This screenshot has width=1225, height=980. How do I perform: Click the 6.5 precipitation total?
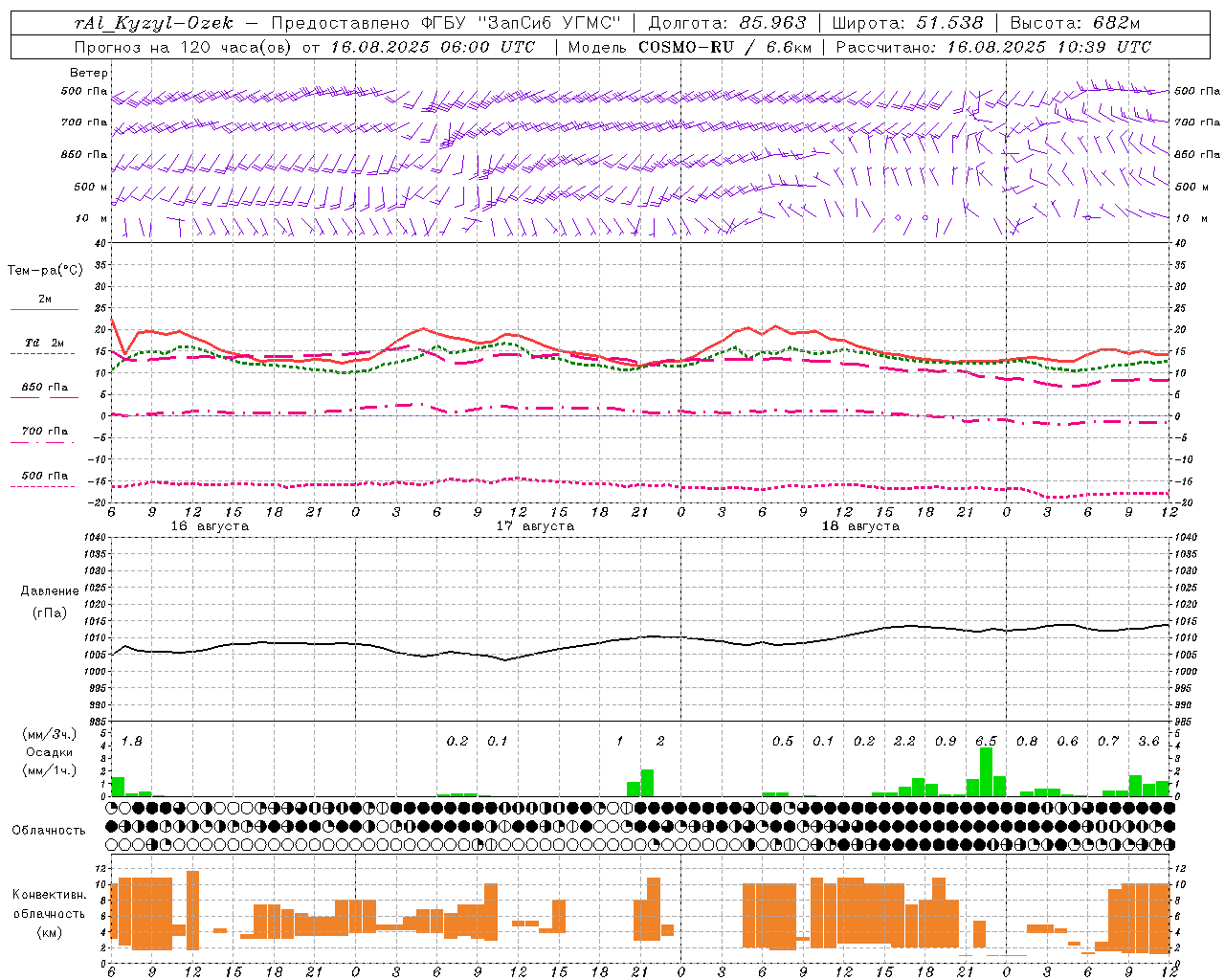[986, 742]
